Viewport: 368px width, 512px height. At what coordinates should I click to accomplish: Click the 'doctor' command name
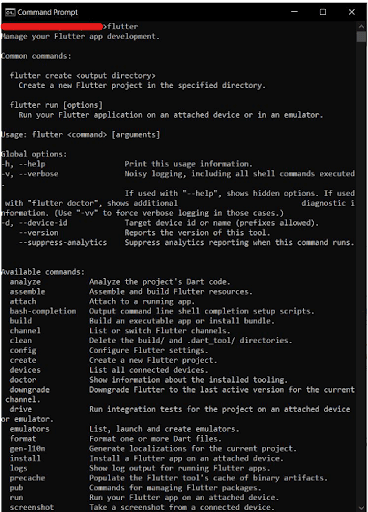coord(23,380)
